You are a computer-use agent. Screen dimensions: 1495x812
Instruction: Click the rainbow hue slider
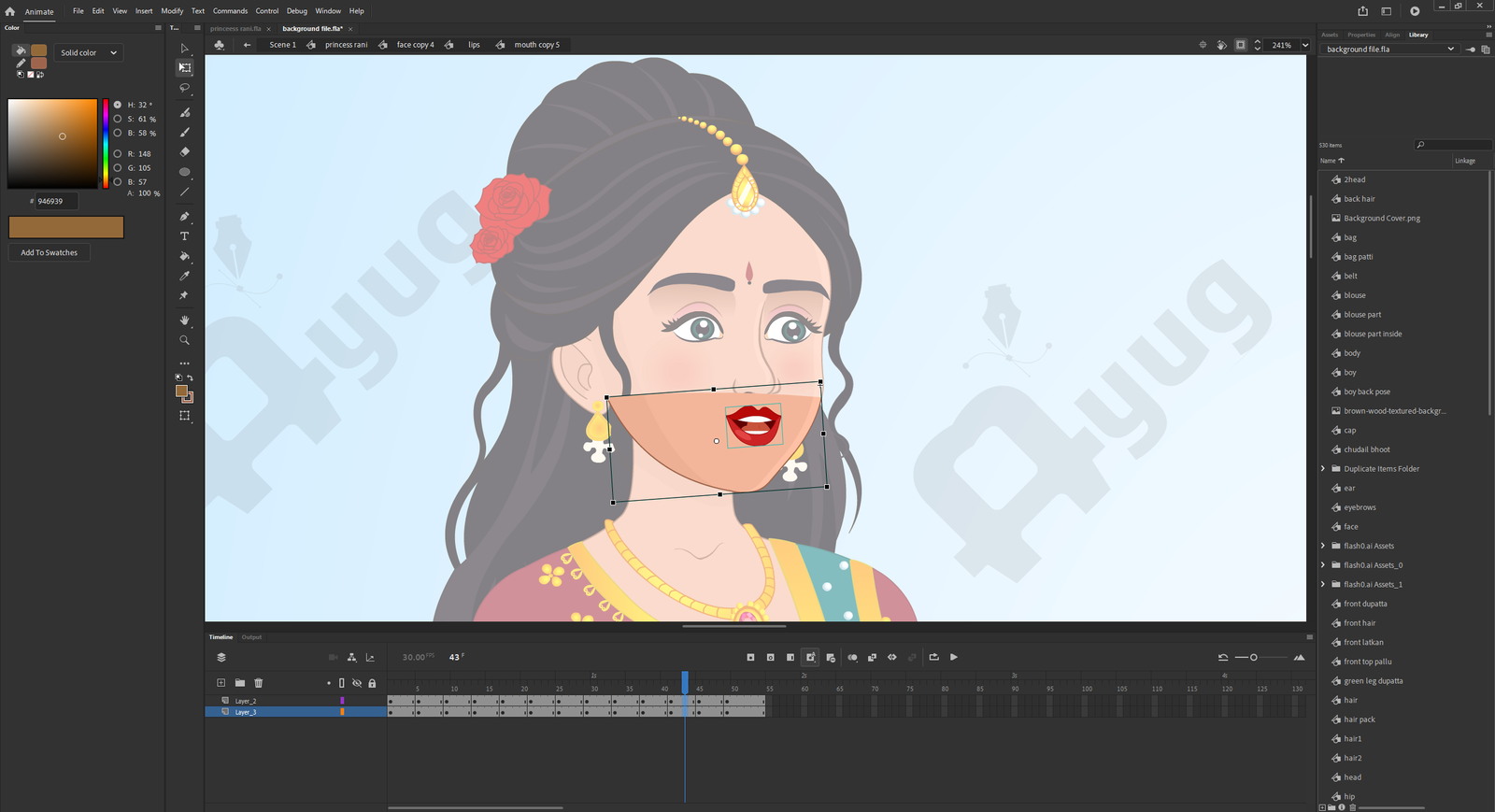pyautogui.click(x=106, y=142)
